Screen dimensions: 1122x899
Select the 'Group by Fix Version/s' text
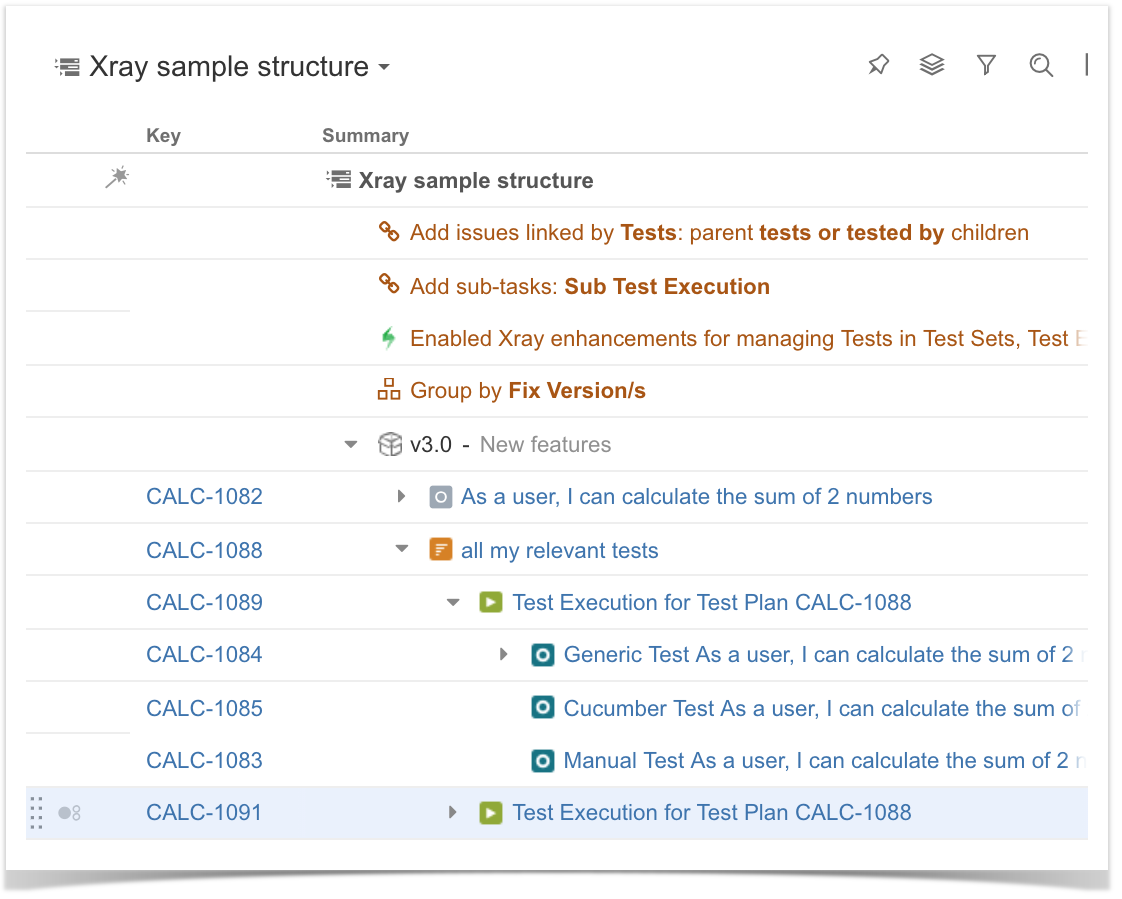[527, 390]
